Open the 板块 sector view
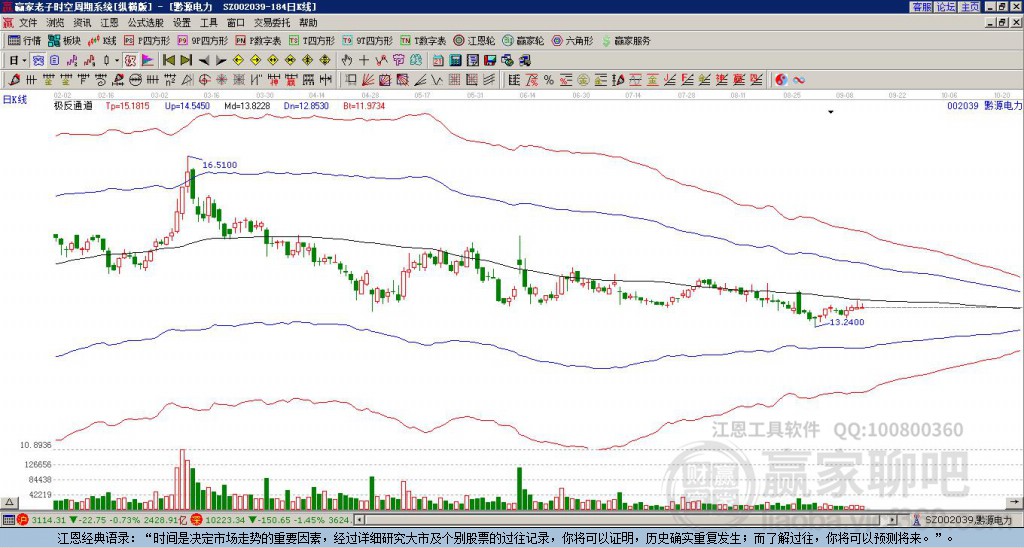This screenshot has height=548, width=1024. click(65, 40)
